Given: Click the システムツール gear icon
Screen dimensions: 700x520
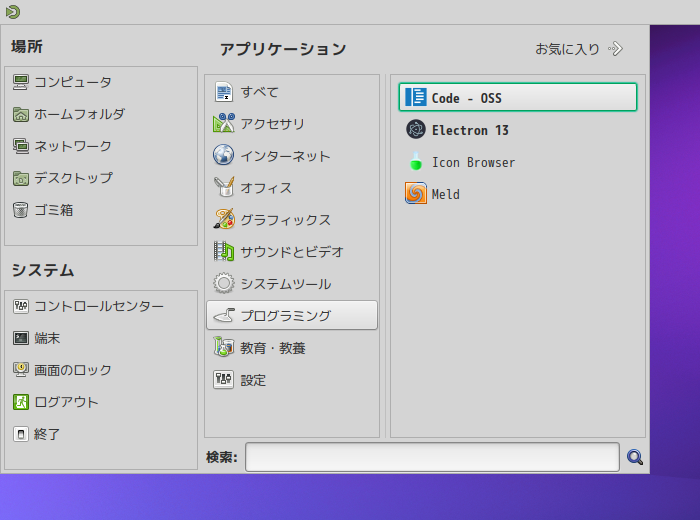Looking at the screenshot, I should point(224,283).
